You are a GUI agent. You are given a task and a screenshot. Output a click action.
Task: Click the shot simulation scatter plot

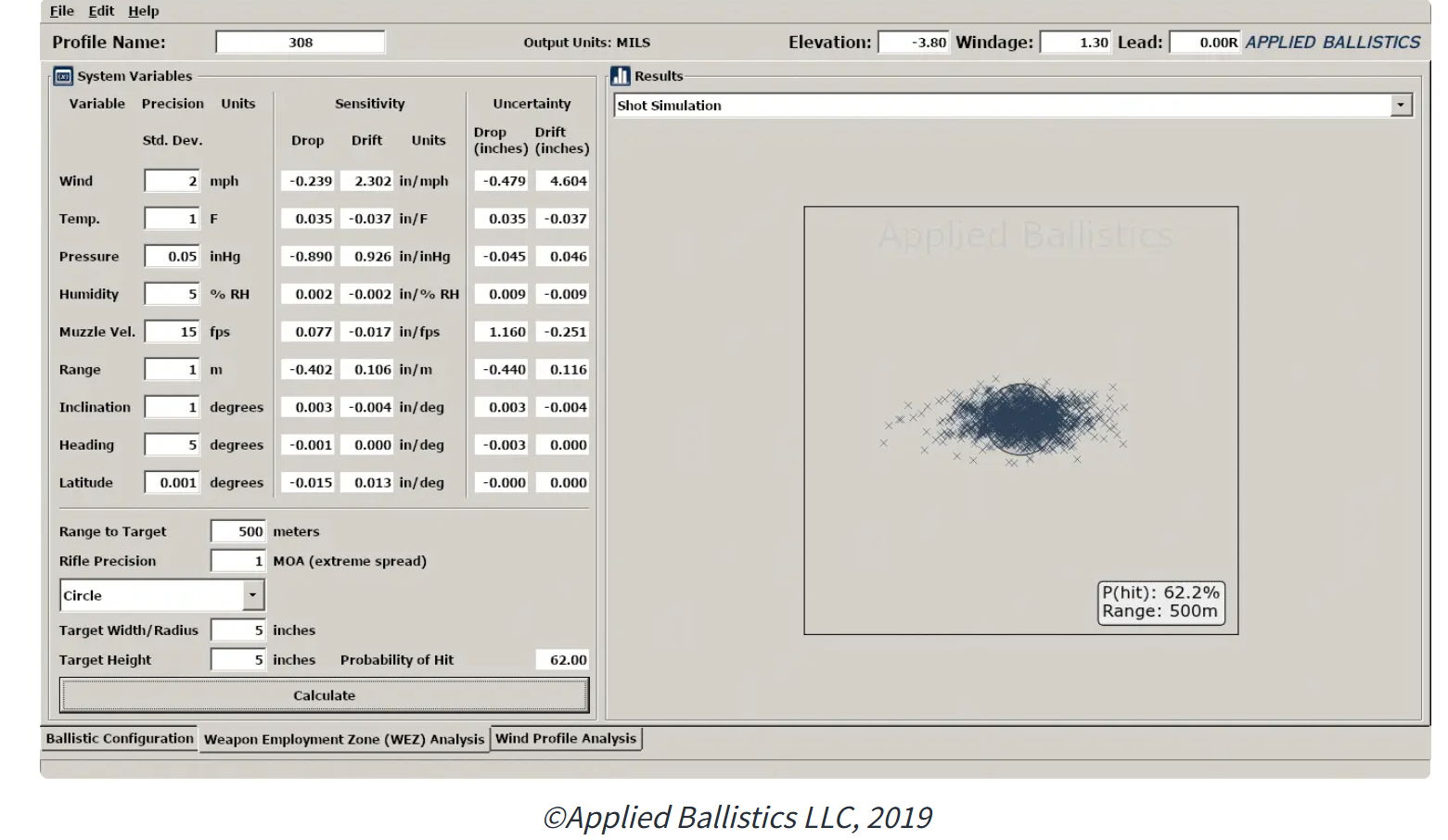(x=1020, y=420)
